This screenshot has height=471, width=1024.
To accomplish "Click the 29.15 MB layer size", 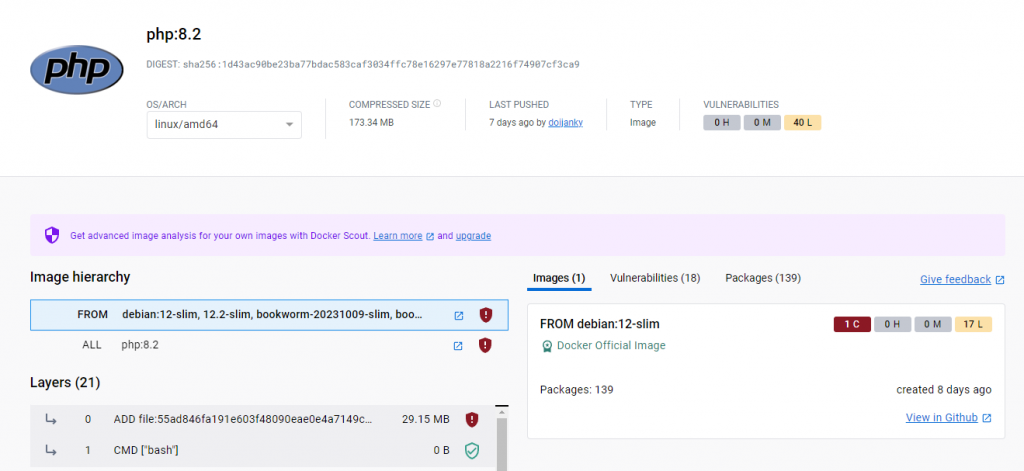I will [425, 419].
